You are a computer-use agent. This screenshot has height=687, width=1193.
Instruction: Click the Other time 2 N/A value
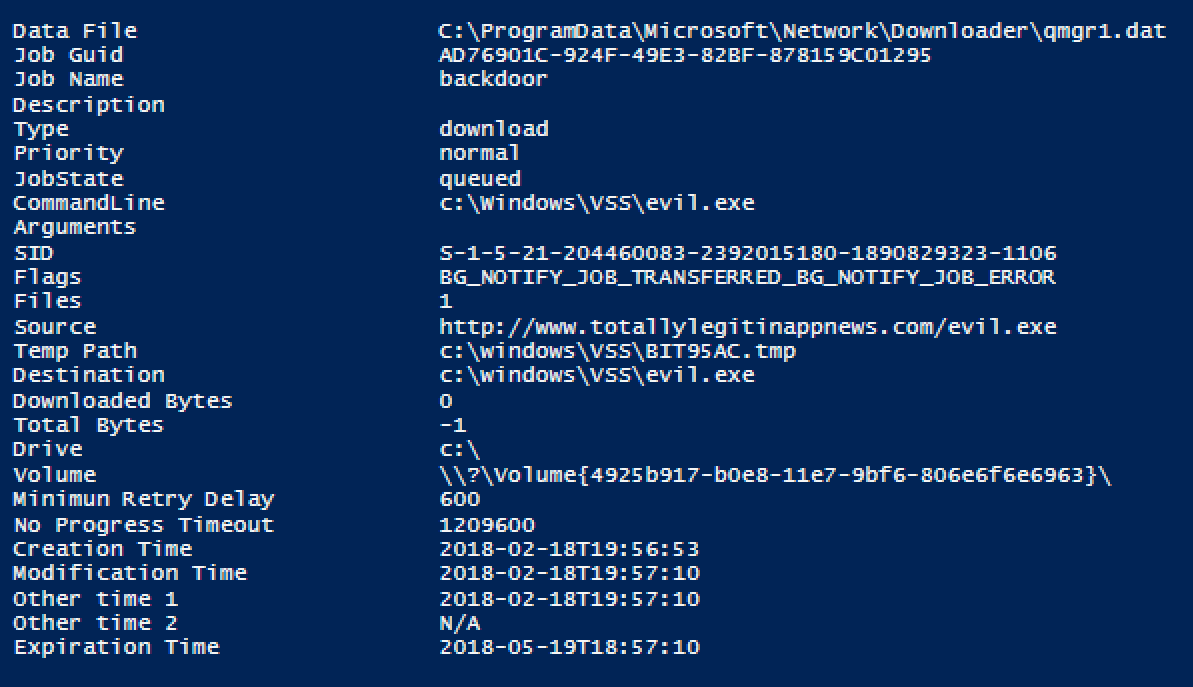(460, 624)
